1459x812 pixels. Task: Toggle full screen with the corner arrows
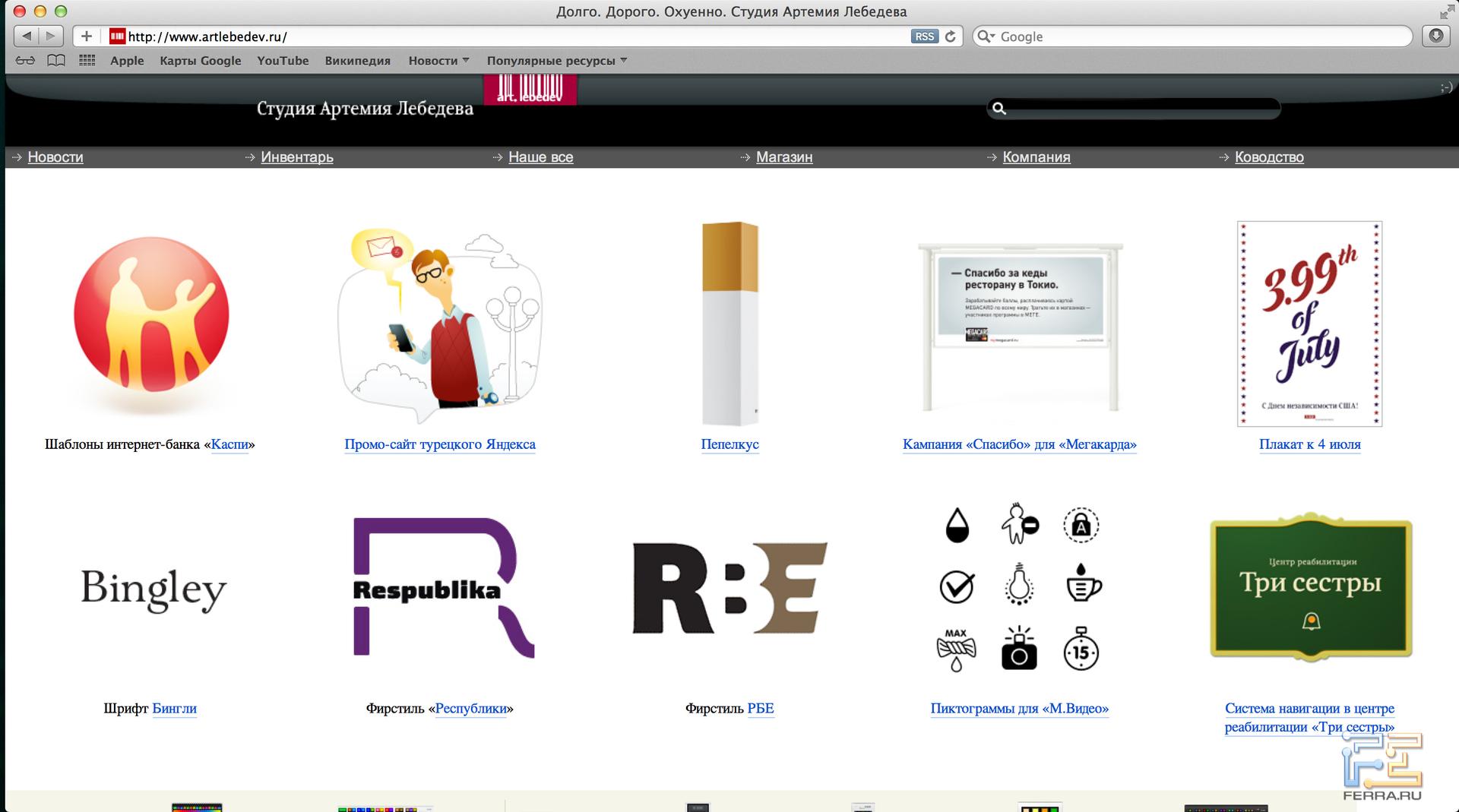click(1445, 12)
